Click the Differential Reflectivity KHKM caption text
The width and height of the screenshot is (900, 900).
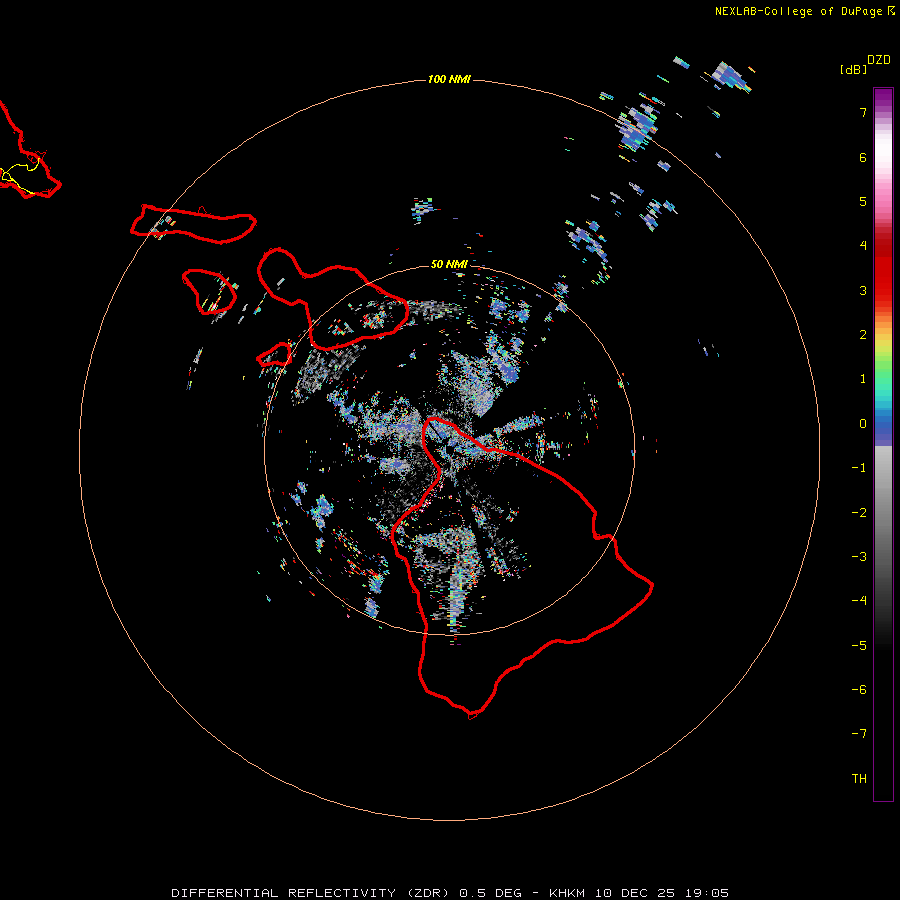coord(450,893)
